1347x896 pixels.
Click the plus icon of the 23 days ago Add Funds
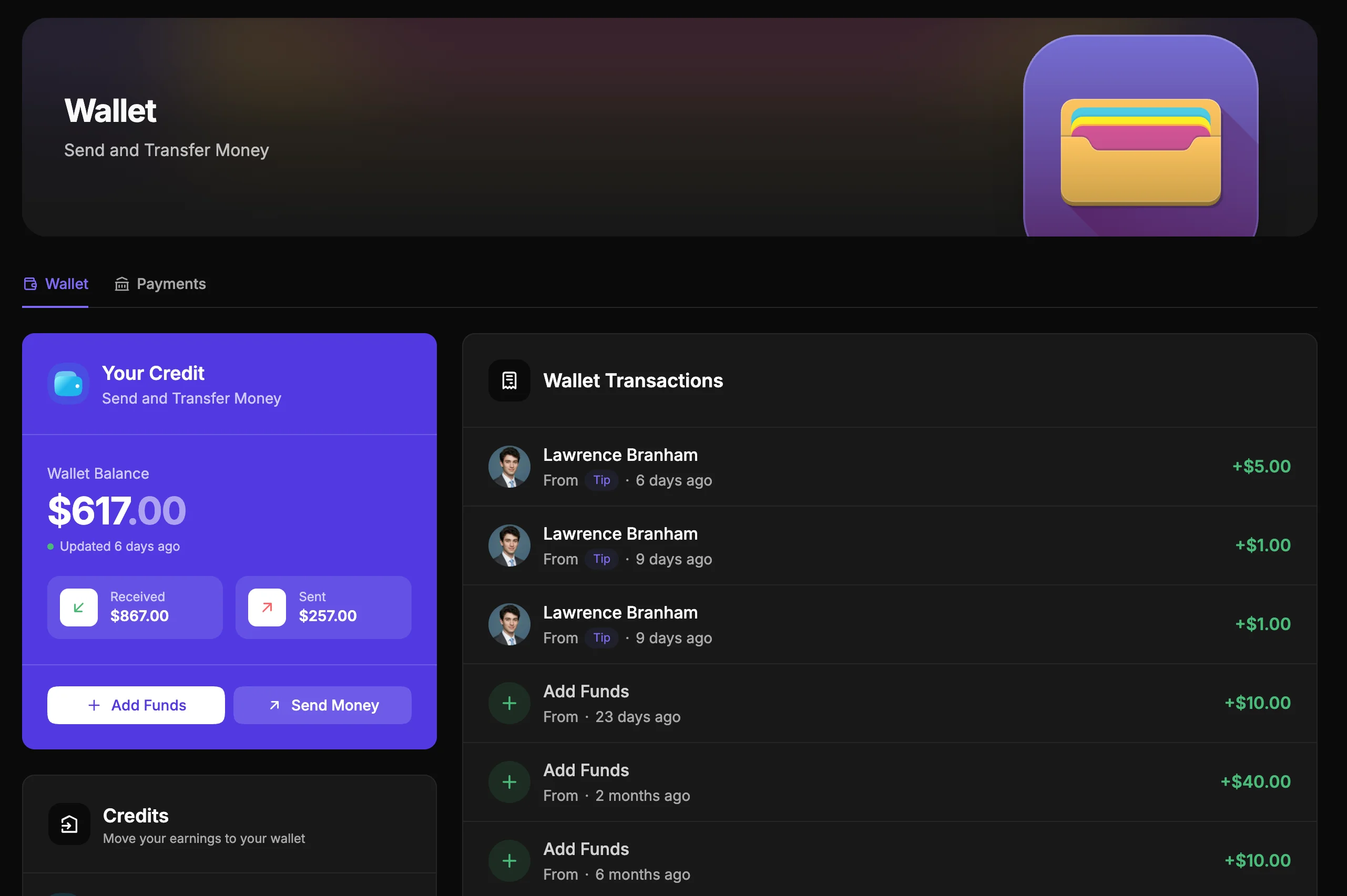509,704
